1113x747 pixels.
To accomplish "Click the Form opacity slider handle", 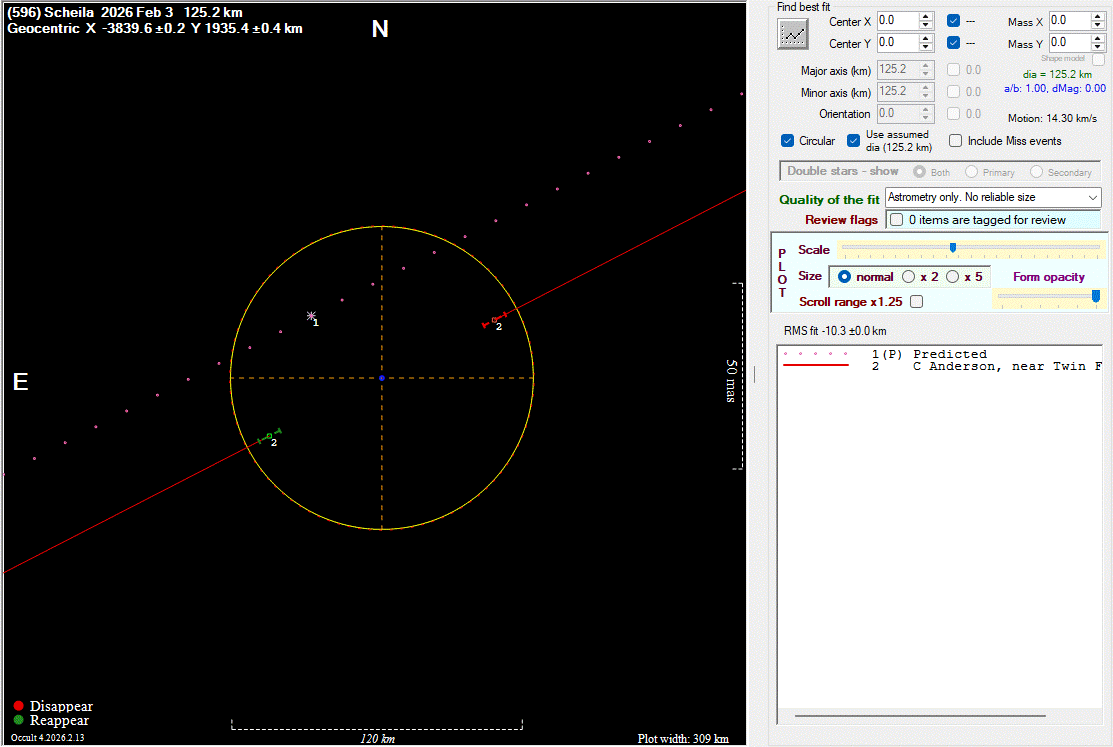I will pos(1096,296).
